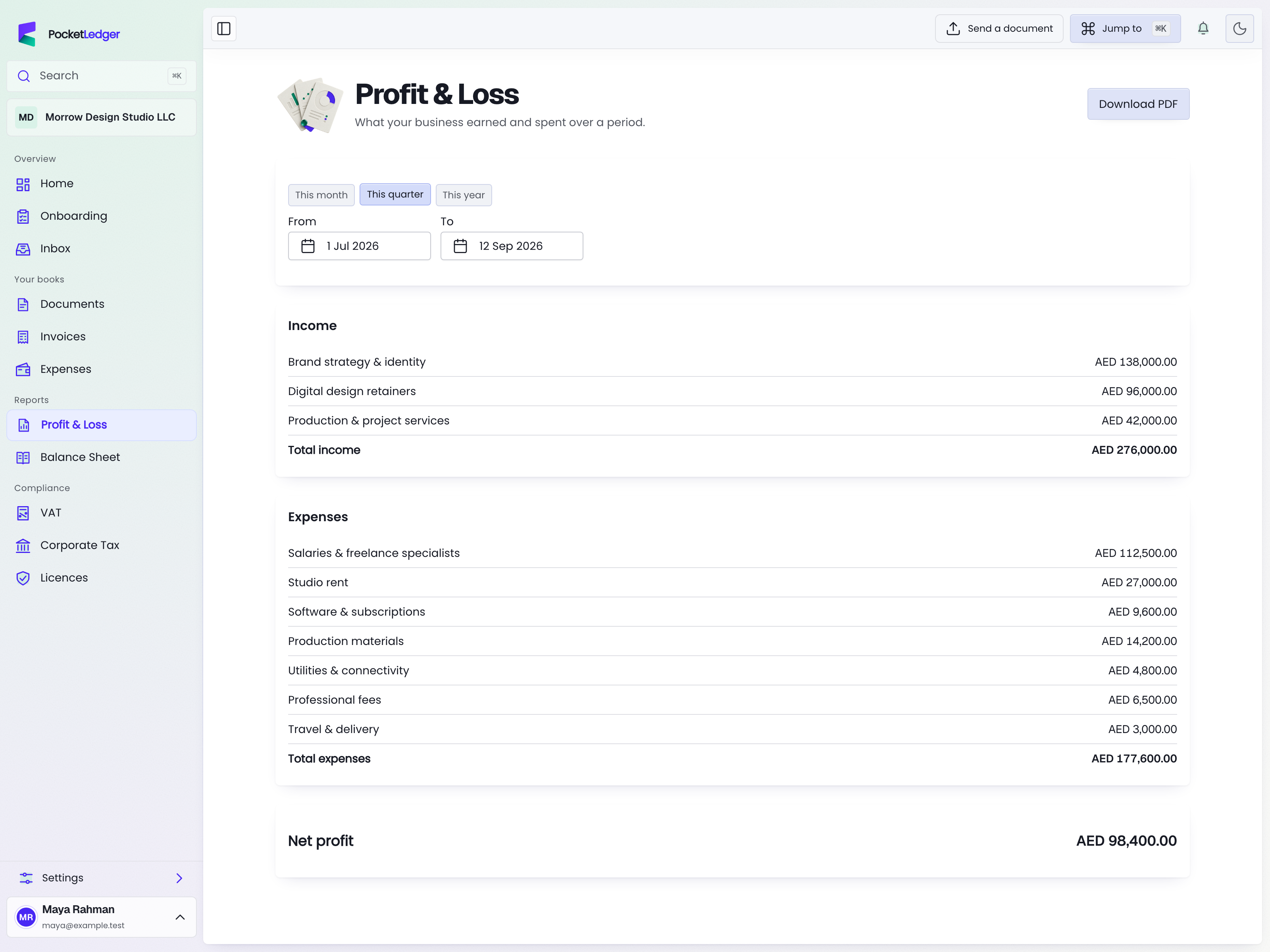Switch to dark mode moon icon
Image resolution: width=1270 pixels, height=952 pixels.
pyautogui.click(x=1239, y=29)
